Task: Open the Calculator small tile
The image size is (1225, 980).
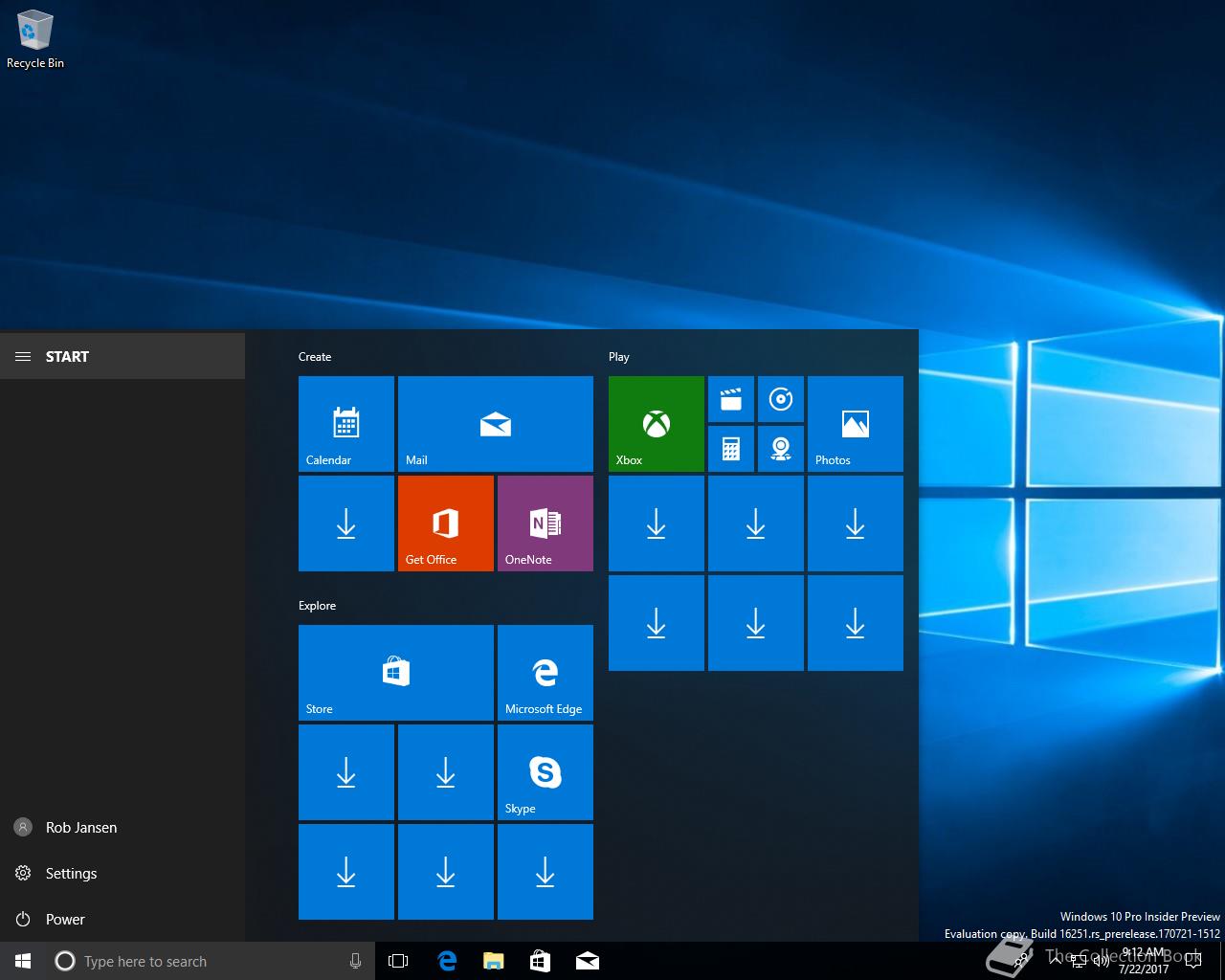Action: pyautogui.click(x=731, y=449)
